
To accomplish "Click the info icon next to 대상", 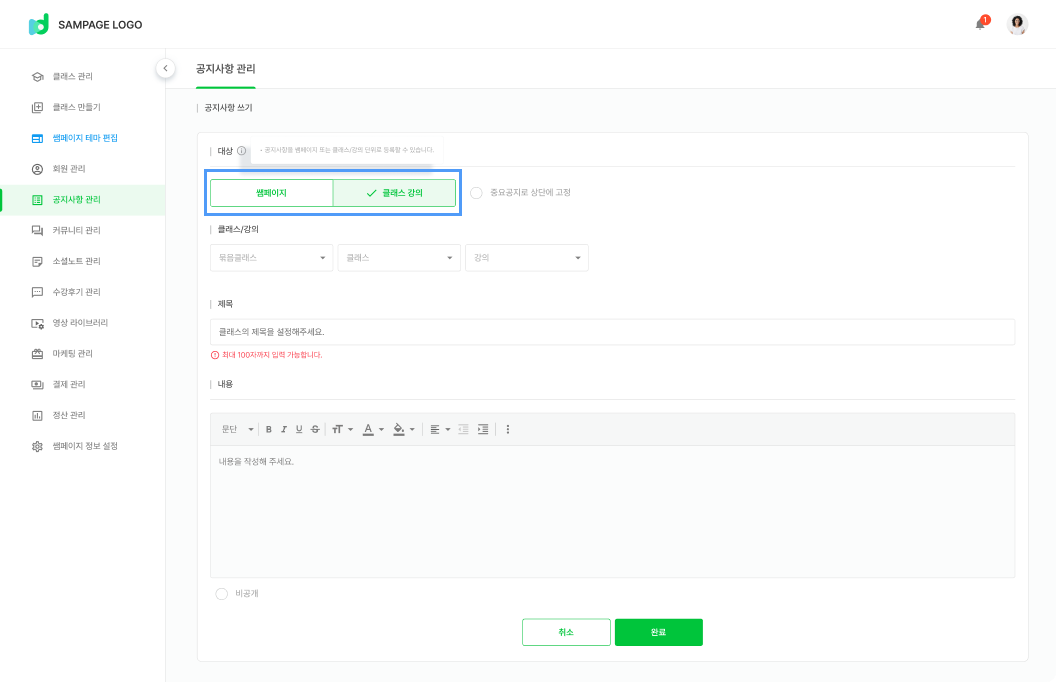I will click(241, 151).
